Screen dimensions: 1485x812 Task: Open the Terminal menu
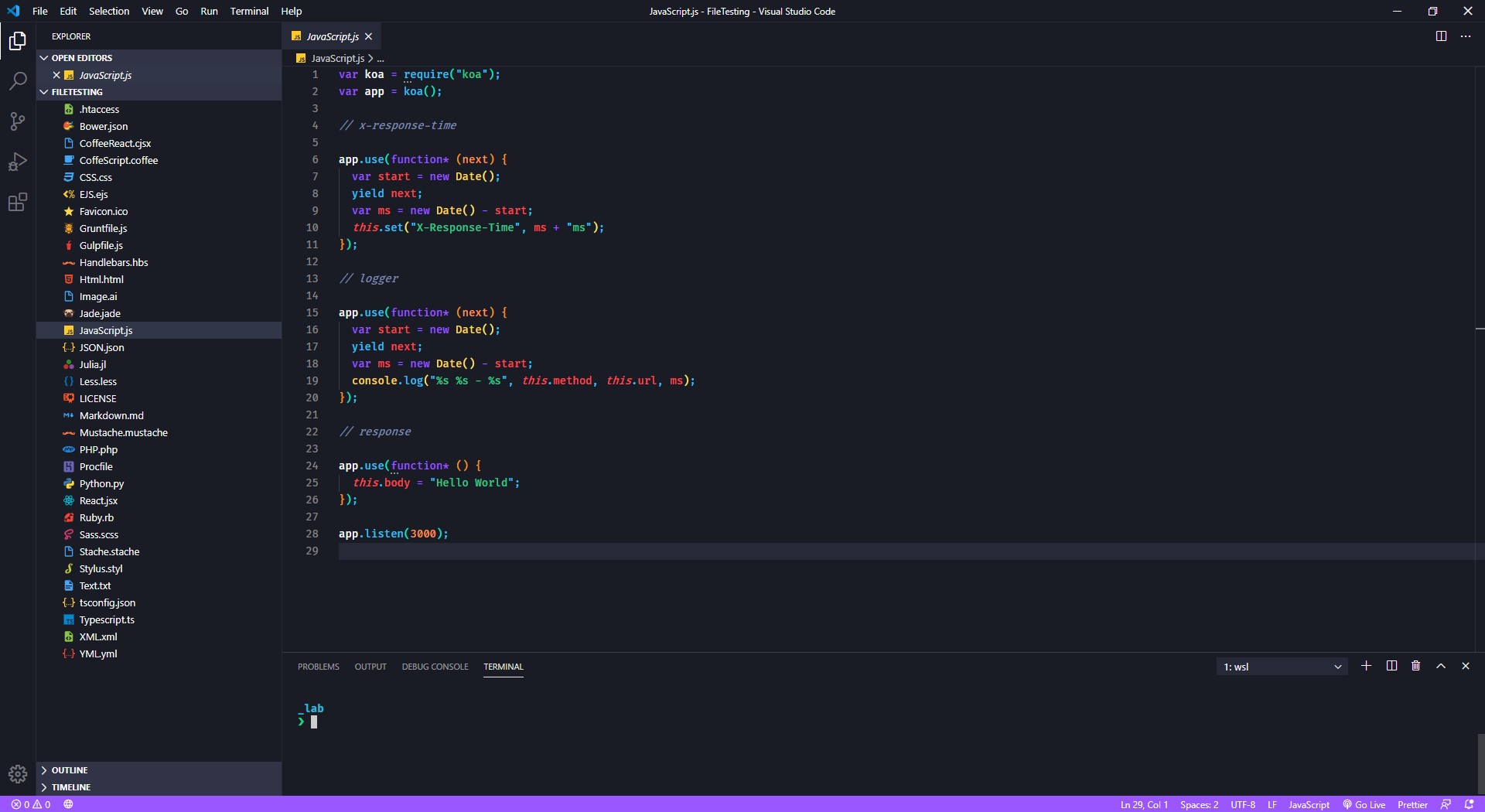pos(249,11)
